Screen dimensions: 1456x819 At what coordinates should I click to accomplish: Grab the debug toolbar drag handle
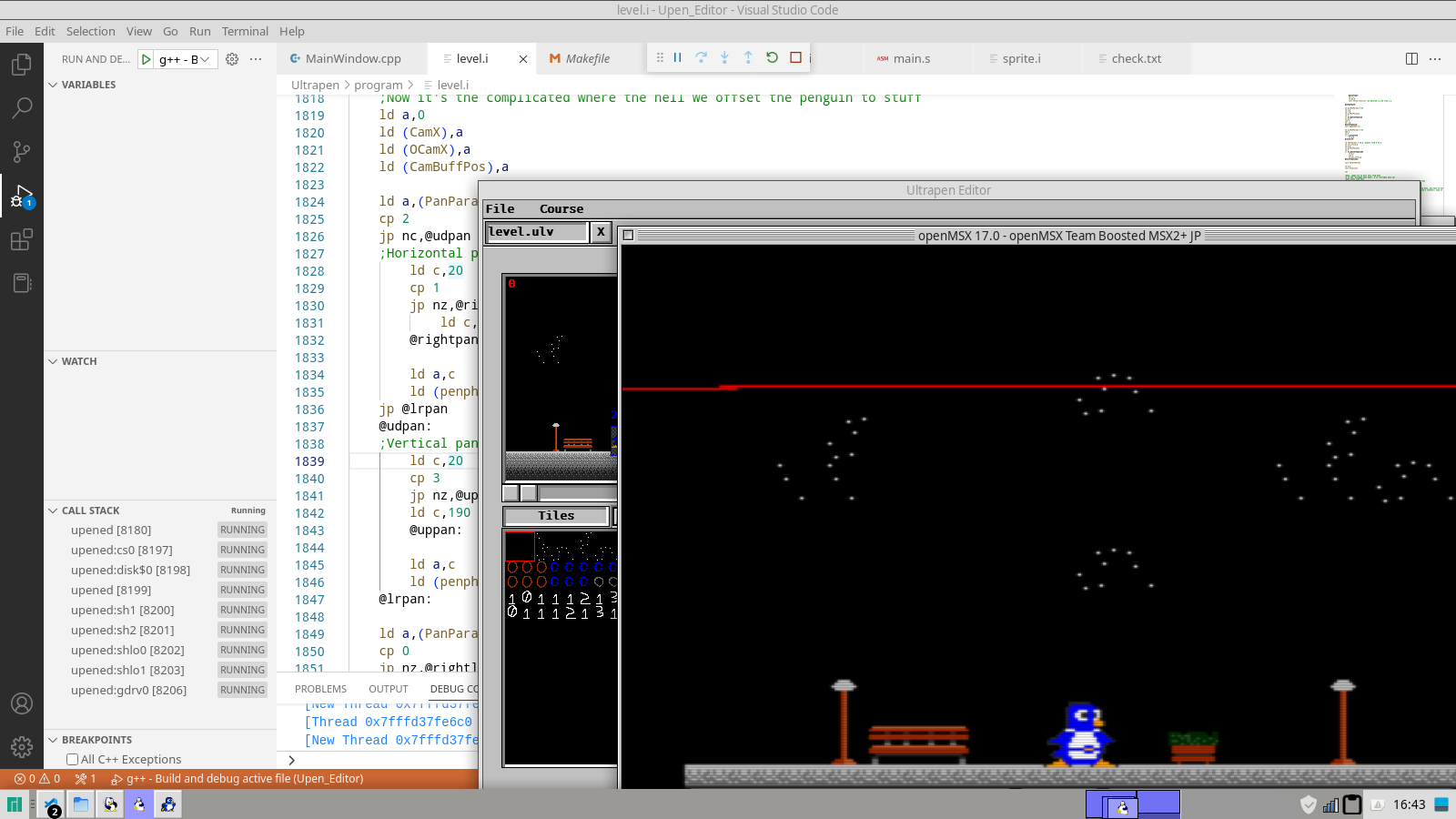(x=660, y=57)
